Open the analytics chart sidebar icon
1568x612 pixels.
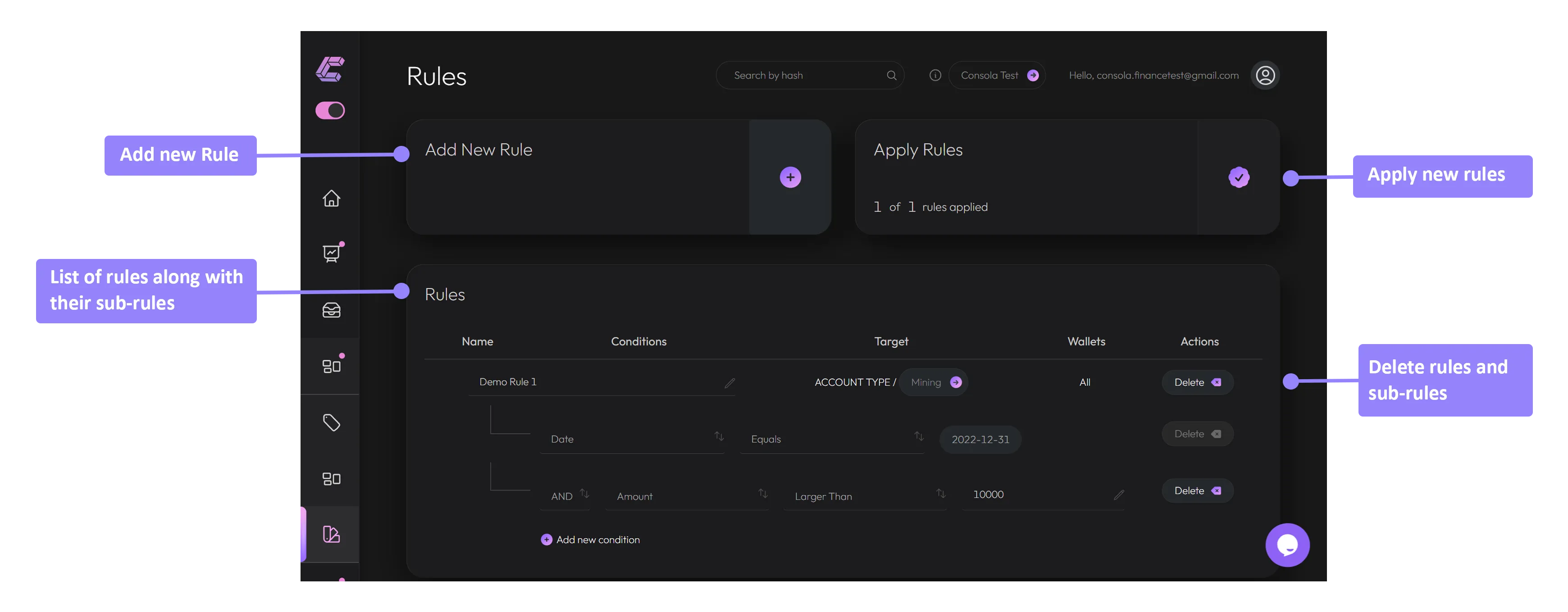[331, 253]
